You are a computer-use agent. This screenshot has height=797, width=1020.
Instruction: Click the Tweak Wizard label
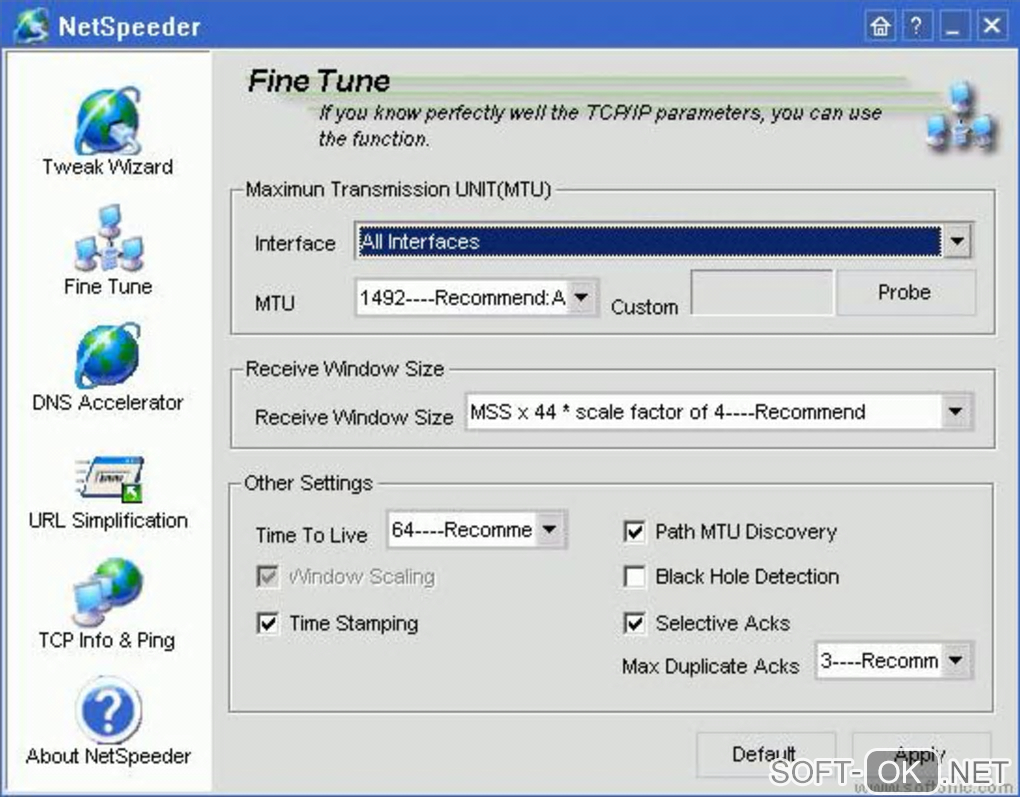click(x=108, y=167)
